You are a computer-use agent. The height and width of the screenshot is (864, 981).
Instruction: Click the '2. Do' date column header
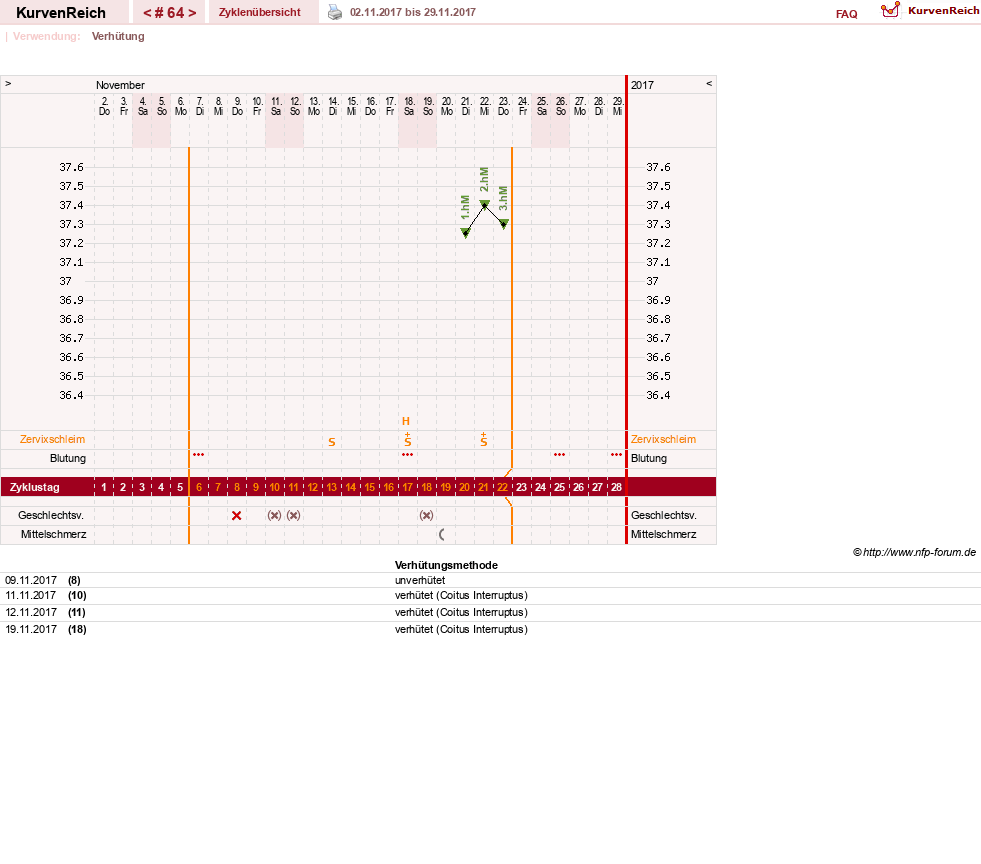[104, 106]
